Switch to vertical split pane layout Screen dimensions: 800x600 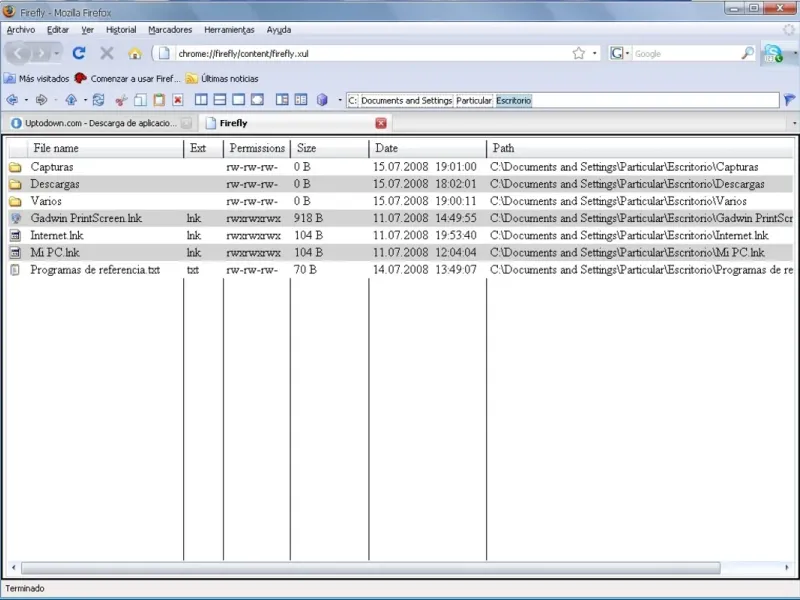(x=201, y=100)
